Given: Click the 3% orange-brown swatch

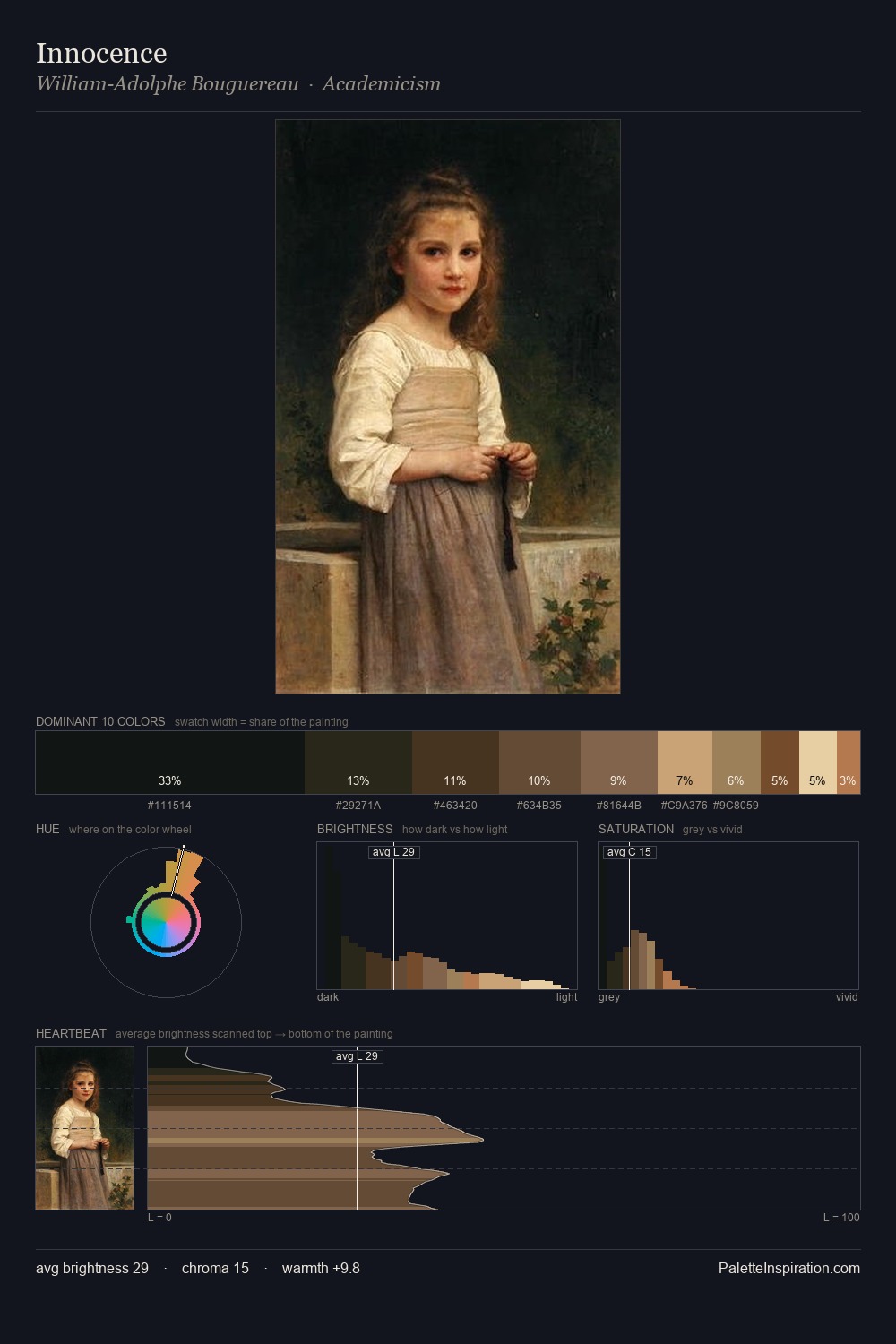Looking at the screenshot, I should [x=849, y=762].
